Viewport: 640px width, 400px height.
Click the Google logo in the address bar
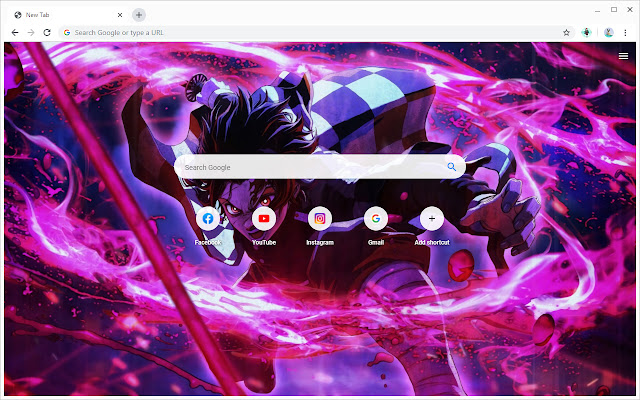pos(67,32)
